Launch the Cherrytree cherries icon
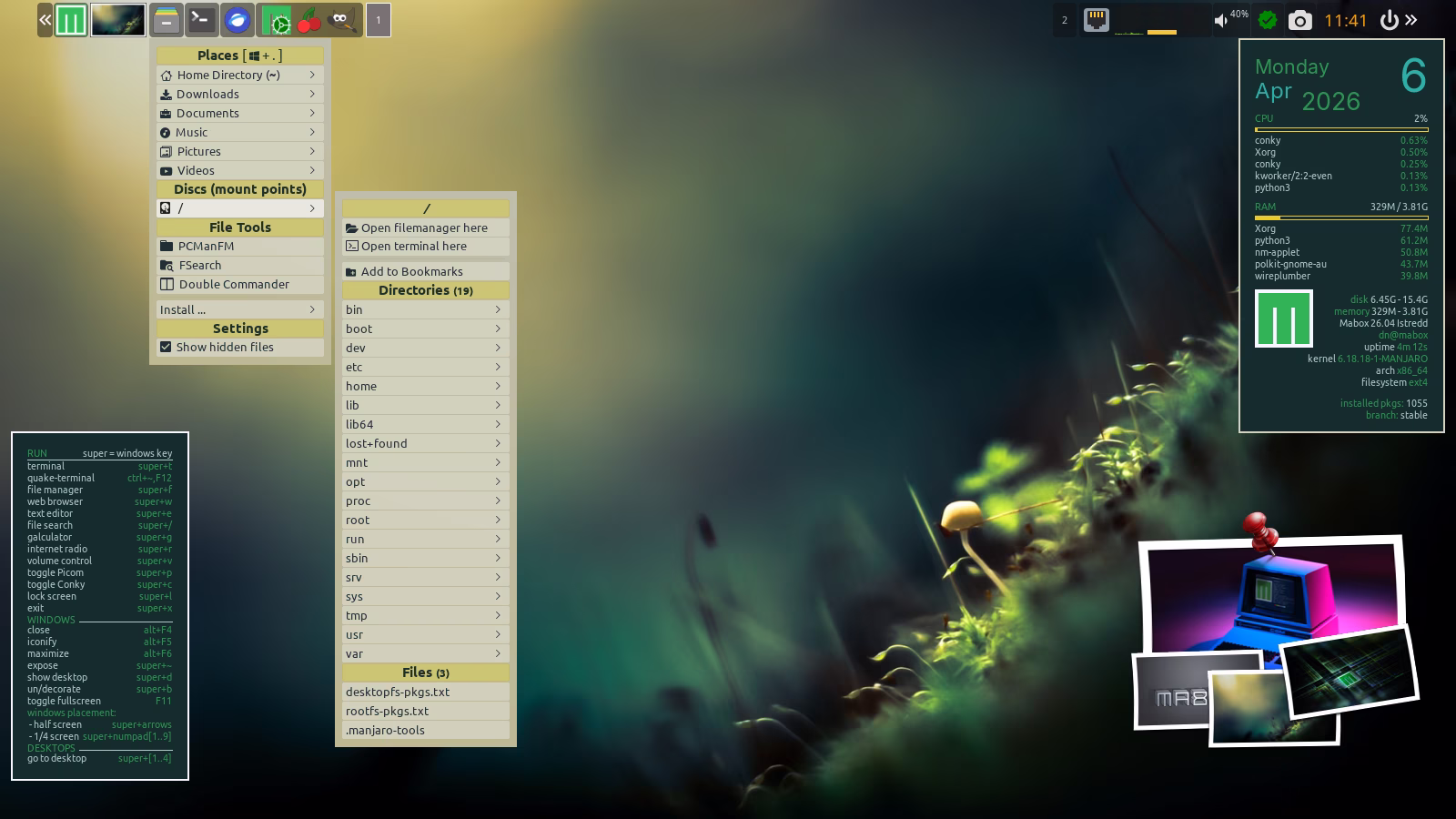1456x819 pixels. (x=309, y=20)
